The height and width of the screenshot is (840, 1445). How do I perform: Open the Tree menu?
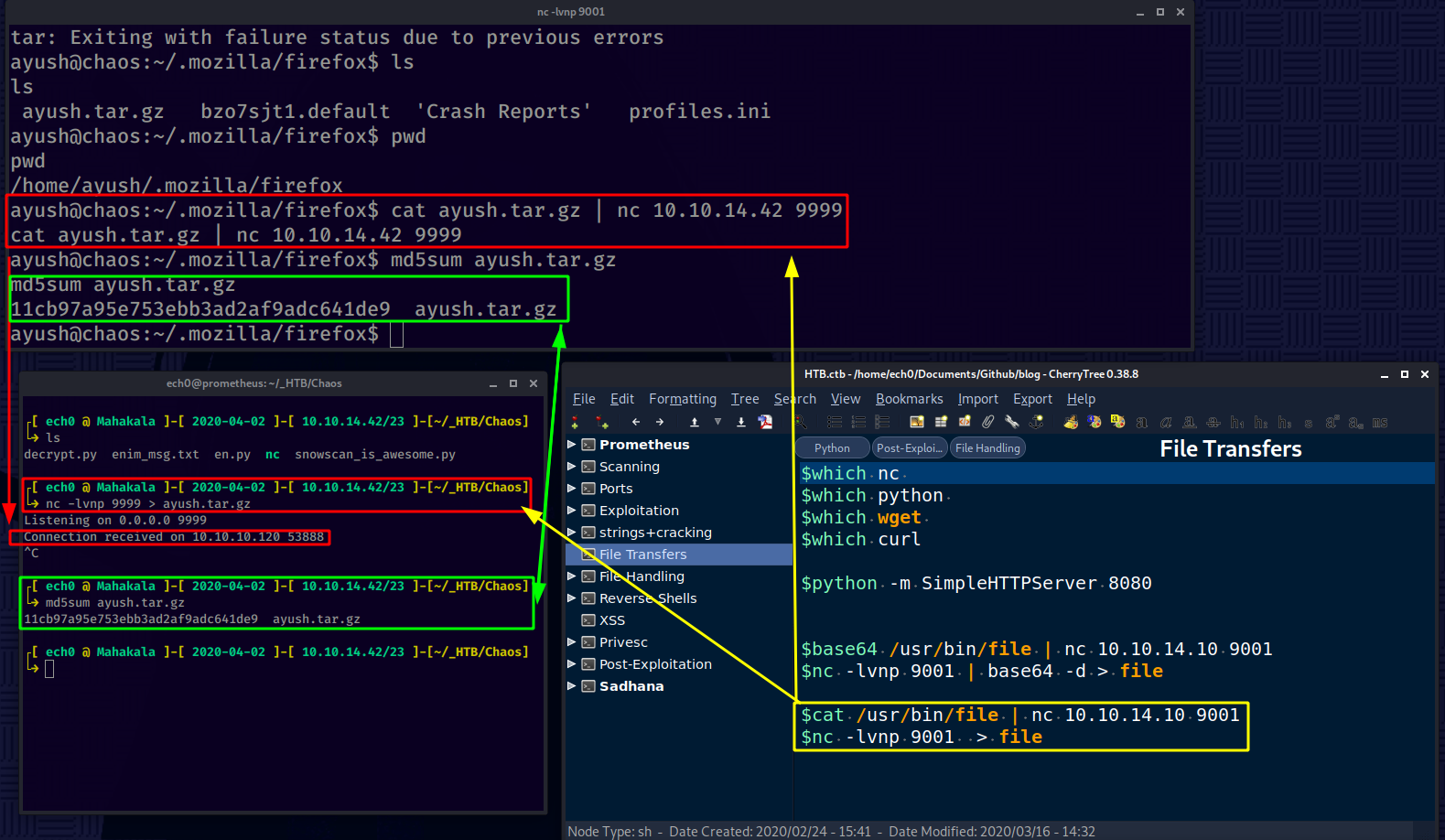click(745, 399)
